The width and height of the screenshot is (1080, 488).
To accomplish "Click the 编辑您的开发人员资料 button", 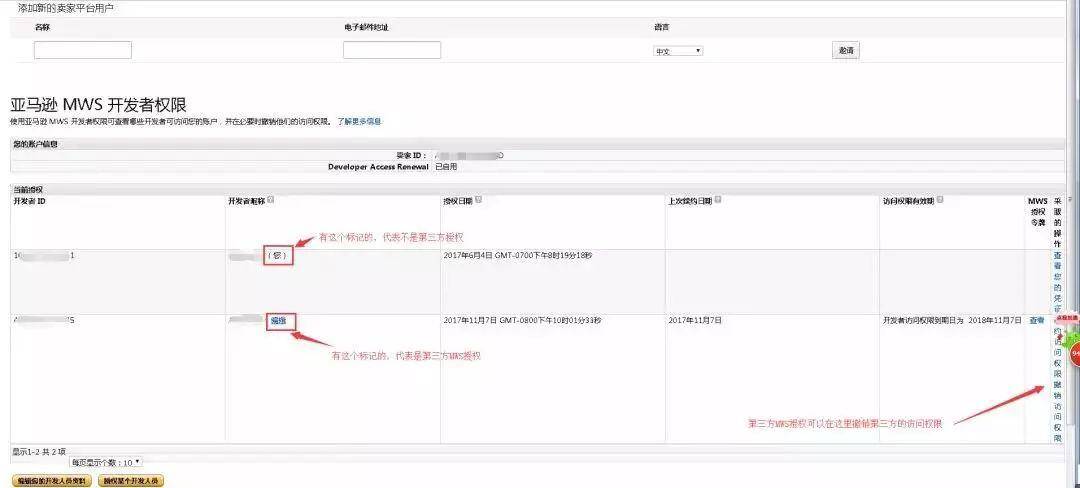I will click(x=52, y=481).
